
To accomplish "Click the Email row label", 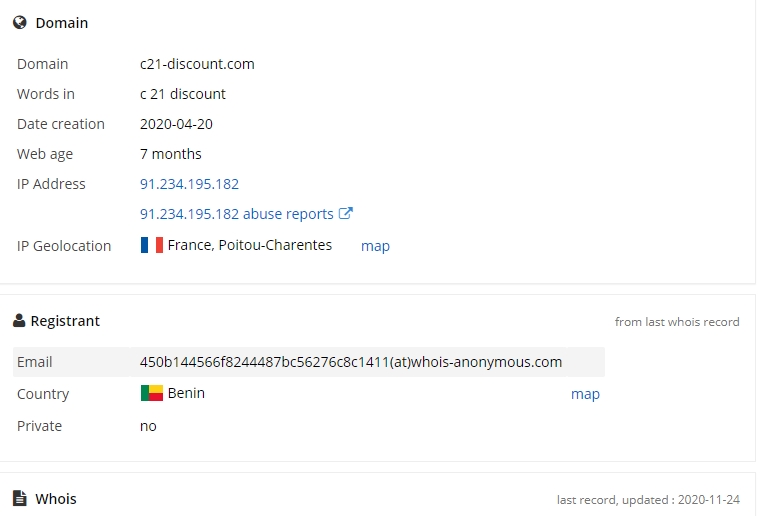I will coord(34,362).
